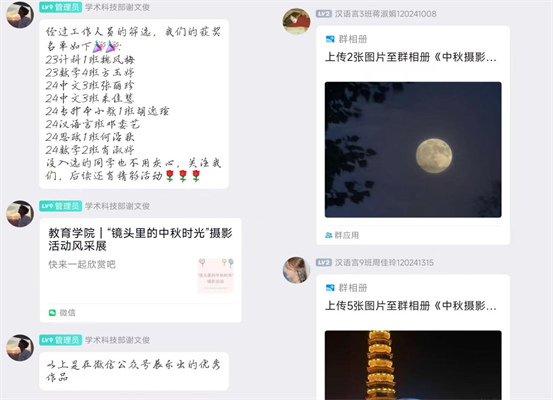Tap the 群相册 icon in 周佳玲's post

[330, 288]
